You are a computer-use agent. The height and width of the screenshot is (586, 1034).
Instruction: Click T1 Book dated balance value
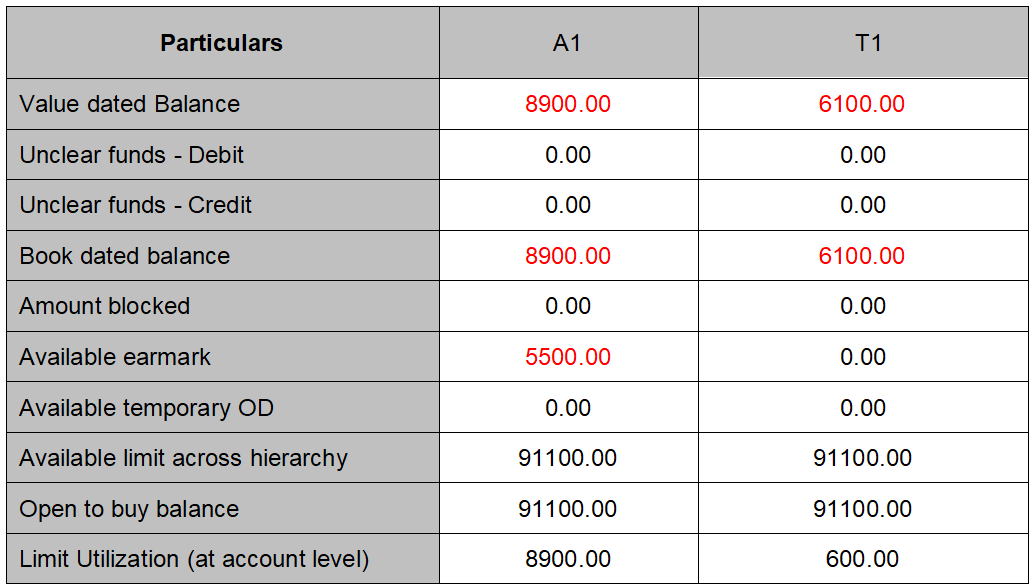point(862,256)
